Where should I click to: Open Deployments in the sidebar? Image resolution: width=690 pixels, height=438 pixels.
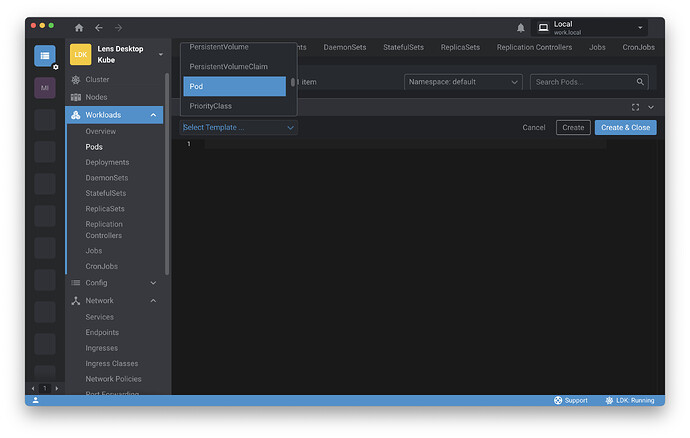pyautogui.click(x=107, y=162)
